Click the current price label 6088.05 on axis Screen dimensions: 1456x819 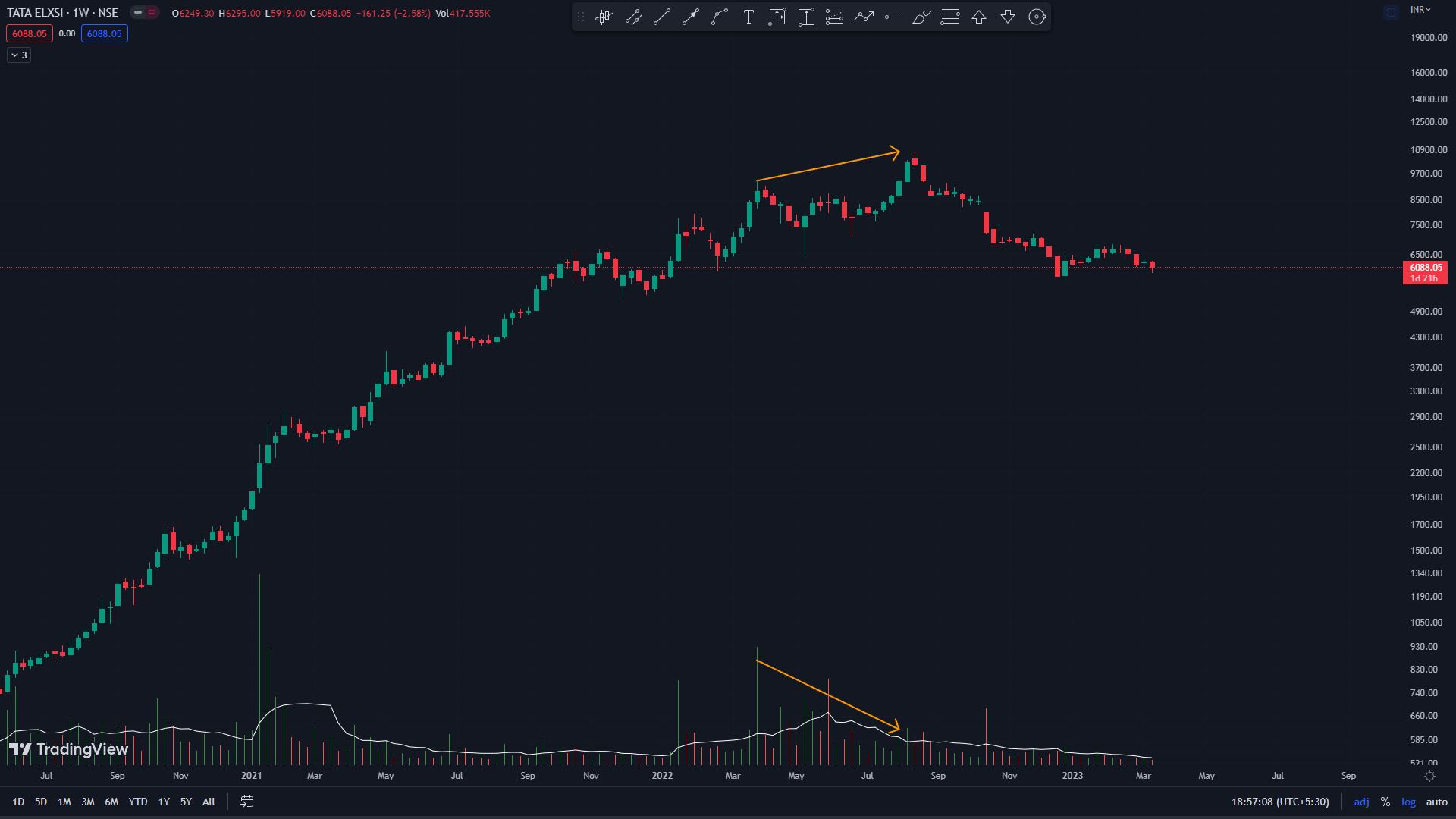pyautogui.click(x=1425, y=272)
